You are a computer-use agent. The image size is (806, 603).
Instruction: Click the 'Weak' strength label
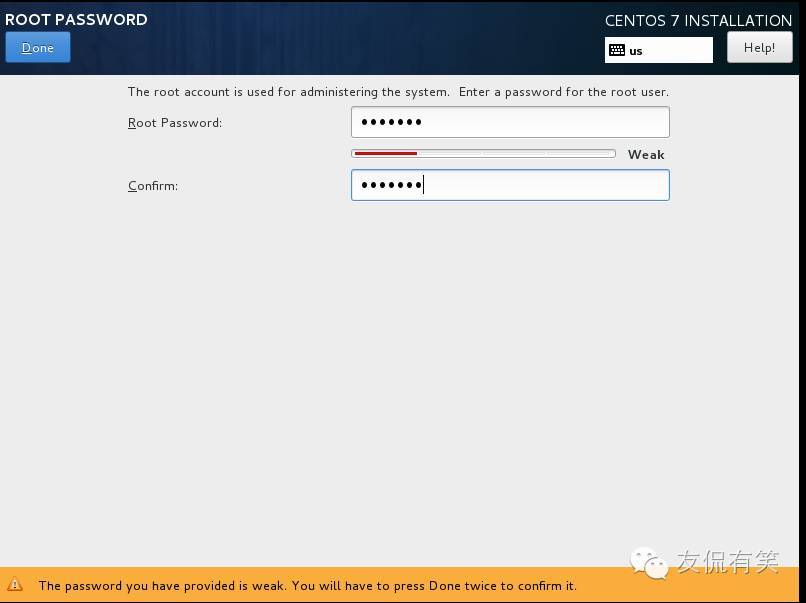coord(646,155)
